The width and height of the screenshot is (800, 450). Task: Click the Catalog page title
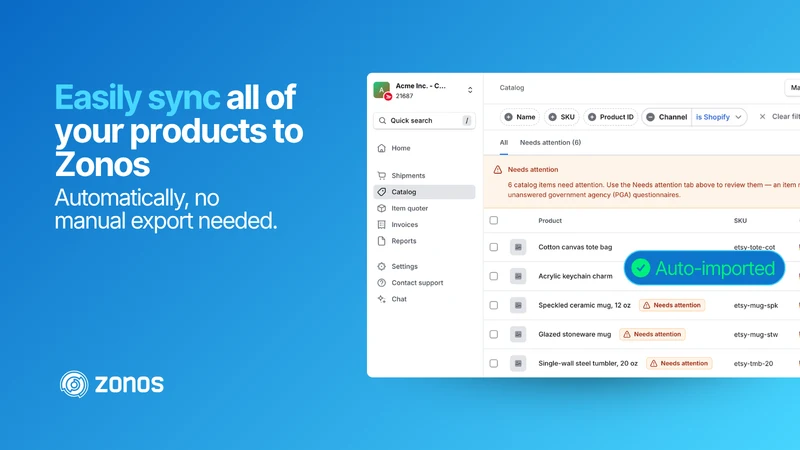[512, 88]
